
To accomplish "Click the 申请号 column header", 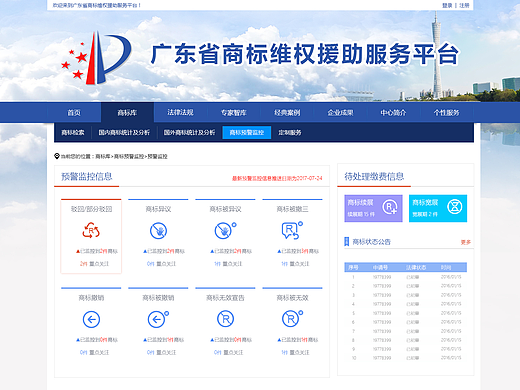I will pos(380,267).
